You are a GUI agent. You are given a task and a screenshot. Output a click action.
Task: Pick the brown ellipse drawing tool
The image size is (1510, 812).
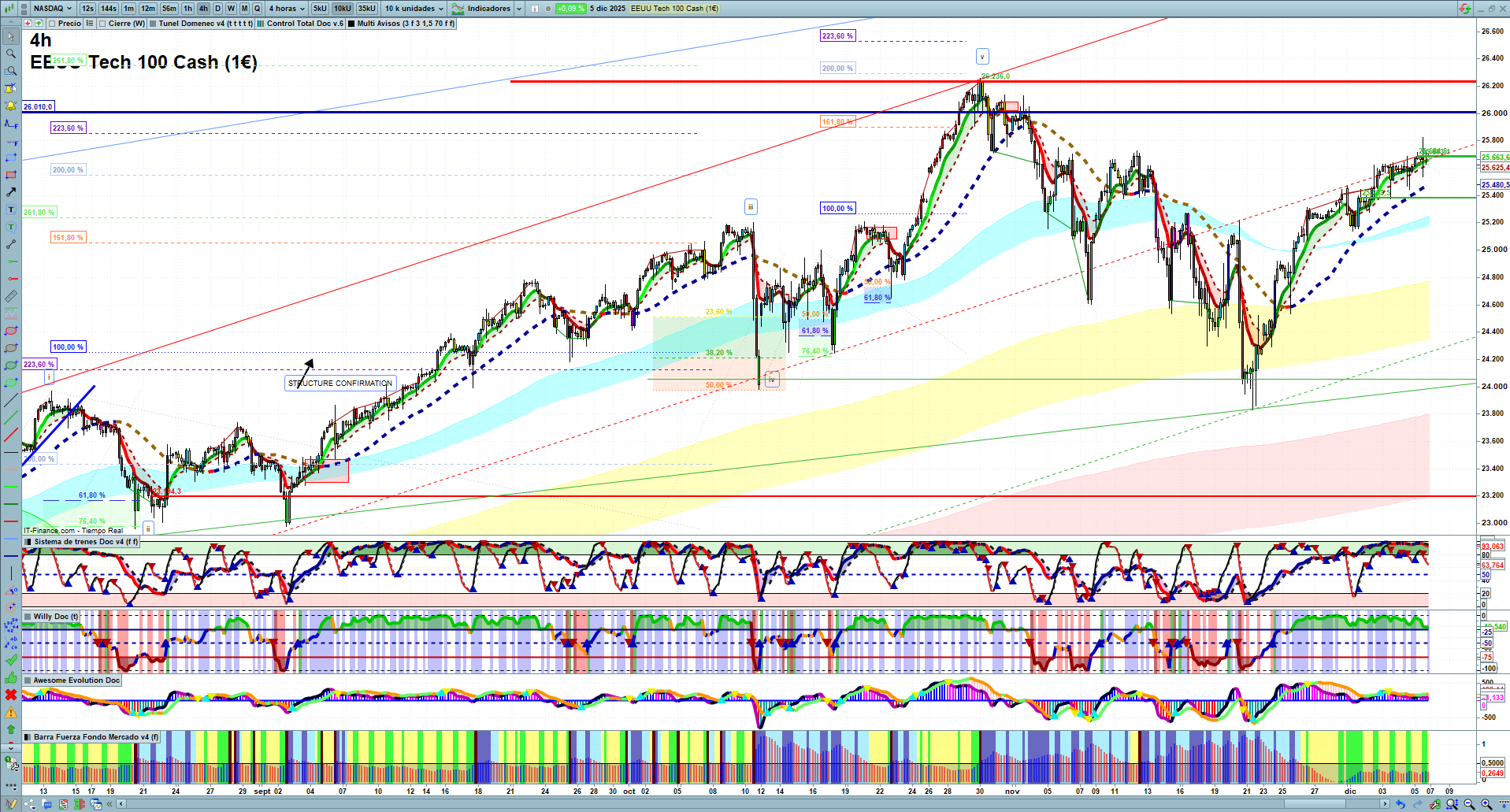(x=11, y=348)
